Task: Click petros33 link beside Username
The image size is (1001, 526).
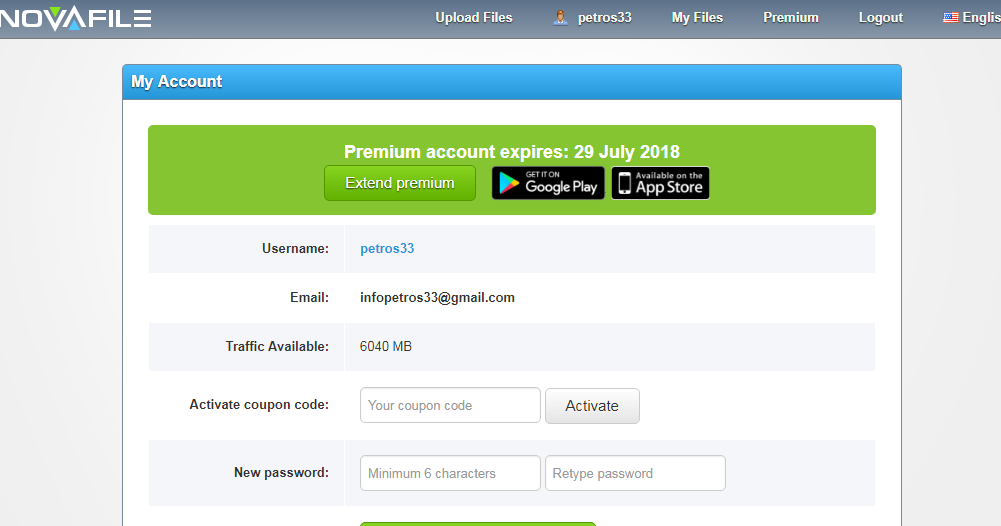Action: tap(387, 249)
